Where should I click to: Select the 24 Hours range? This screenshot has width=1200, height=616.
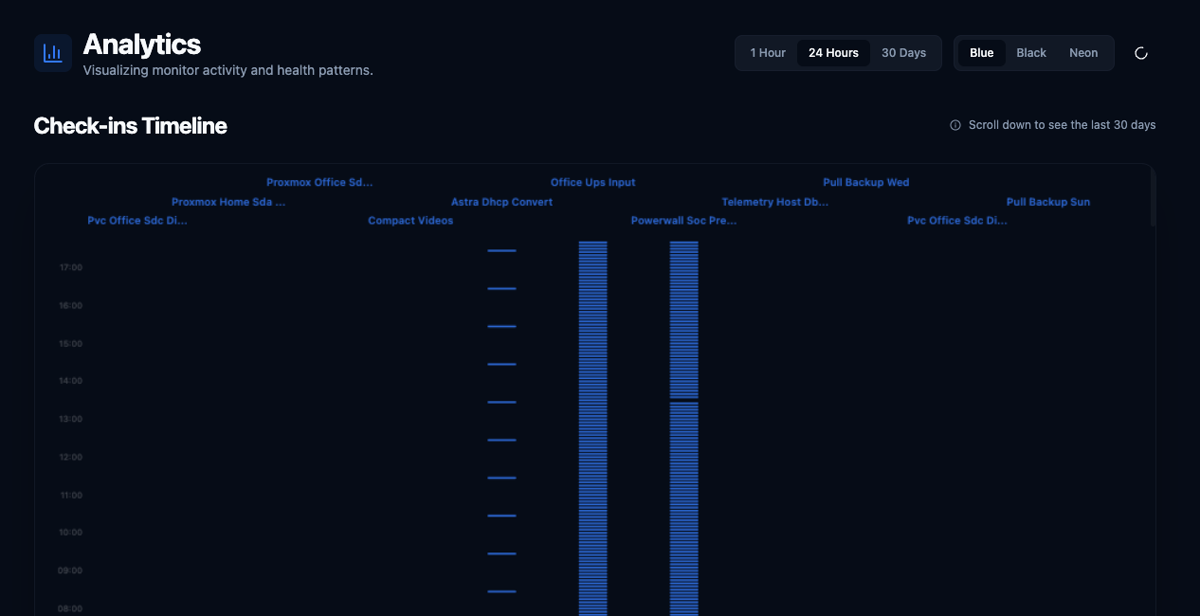click(x=833, y=53)
